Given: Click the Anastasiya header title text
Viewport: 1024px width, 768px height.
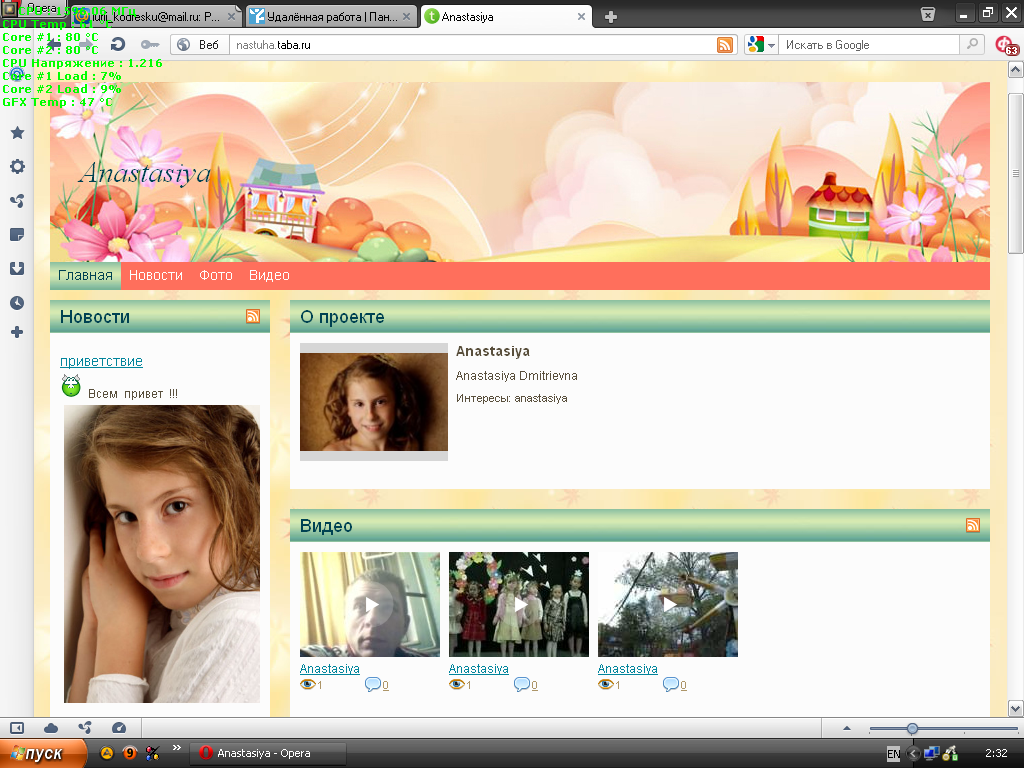Looking at the screenshot, I should pos(145,174).
